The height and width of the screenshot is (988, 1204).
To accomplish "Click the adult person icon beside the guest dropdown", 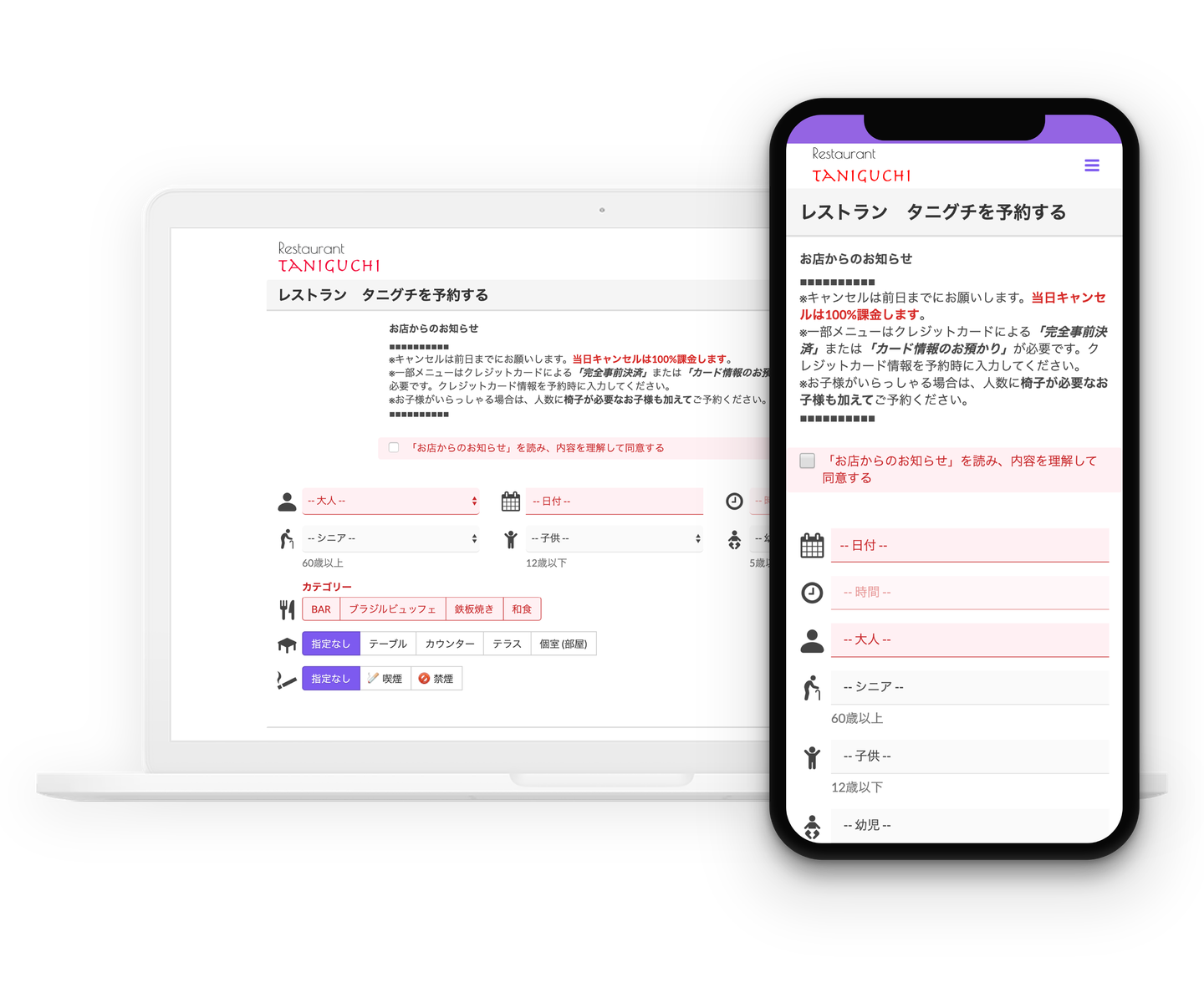I will click(286, 501).
